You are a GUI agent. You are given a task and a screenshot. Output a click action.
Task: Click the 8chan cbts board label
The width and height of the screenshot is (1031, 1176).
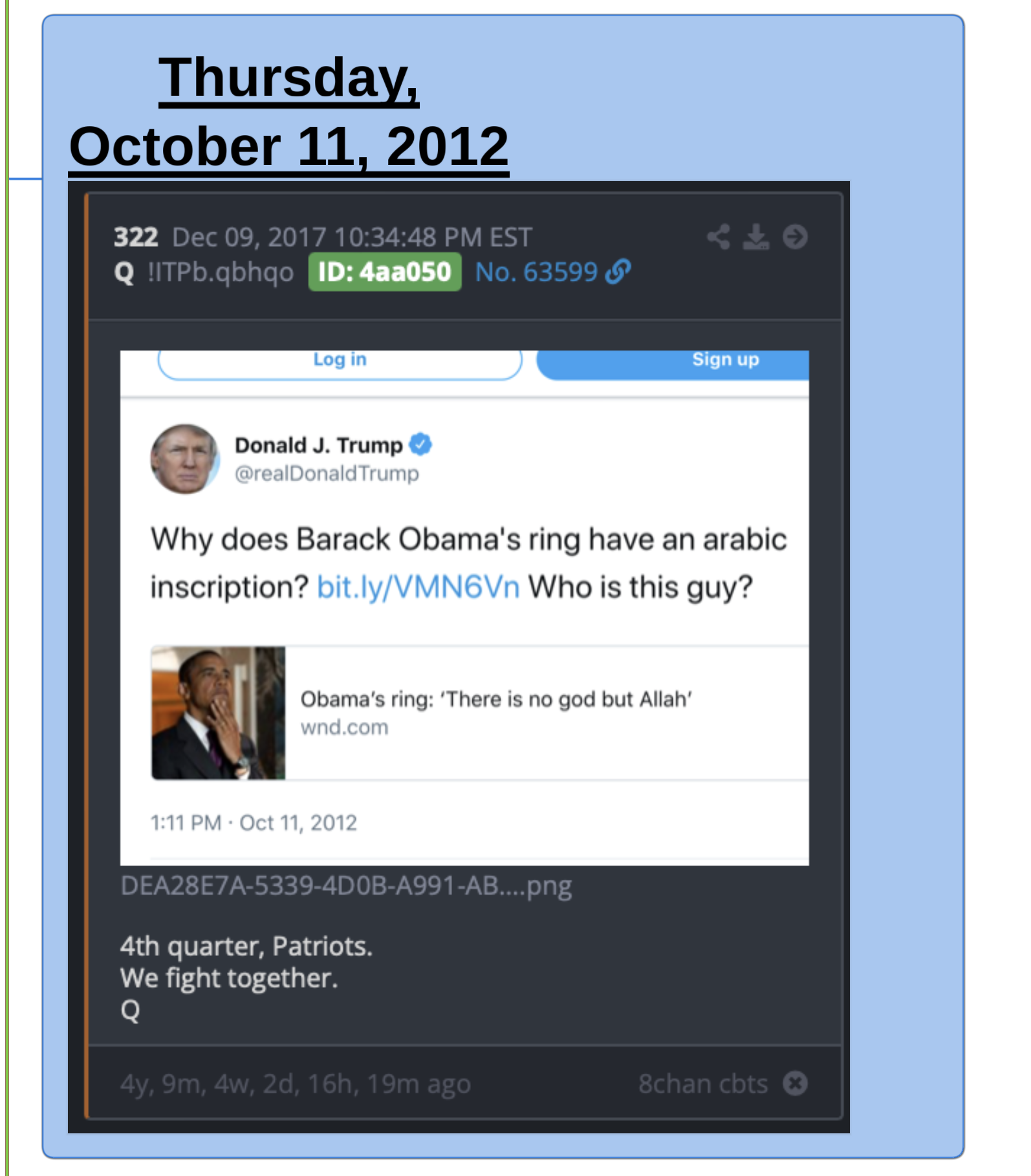coord(703,1083)
